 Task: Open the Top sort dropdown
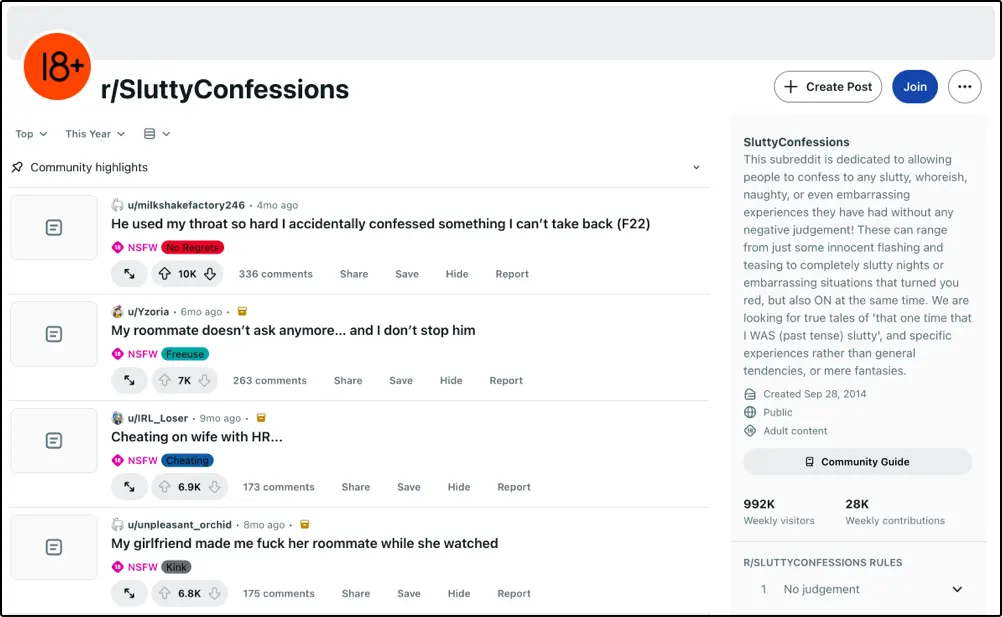pos(30,133)
